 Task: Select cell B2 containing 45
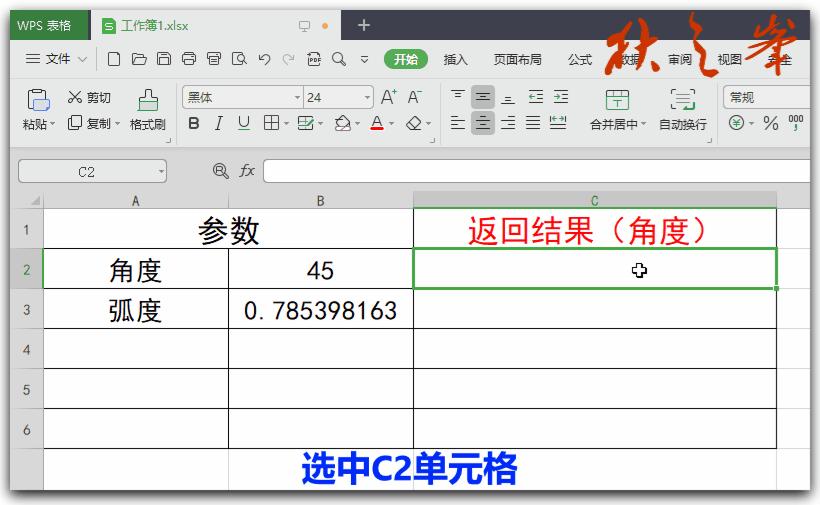coord(321,269)
